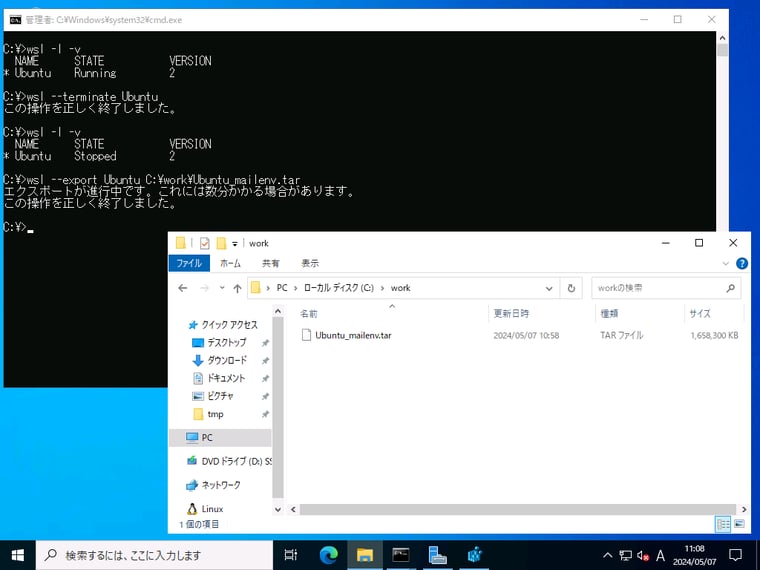Sort by 種類 column header
Viewport: 760px width, 570px height.
[x=609, y=314]
